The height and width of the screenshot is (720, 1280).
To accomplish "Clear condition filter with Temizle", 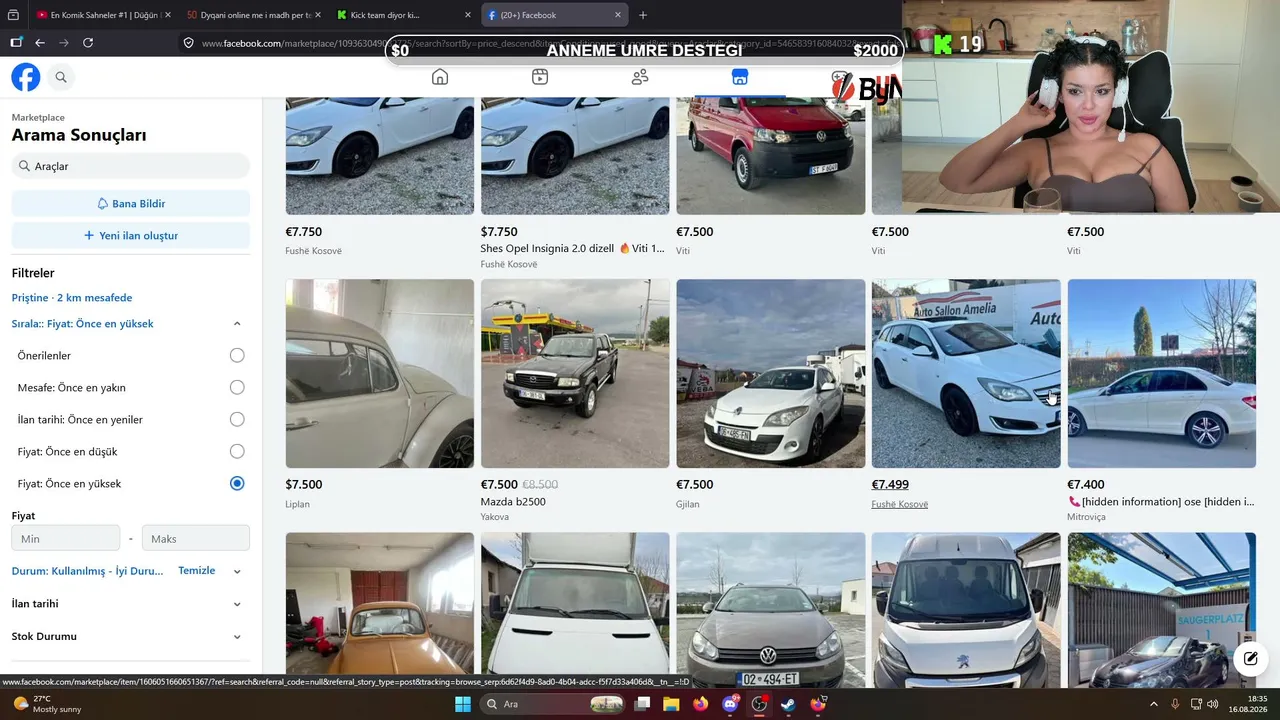I will (197, 570).
